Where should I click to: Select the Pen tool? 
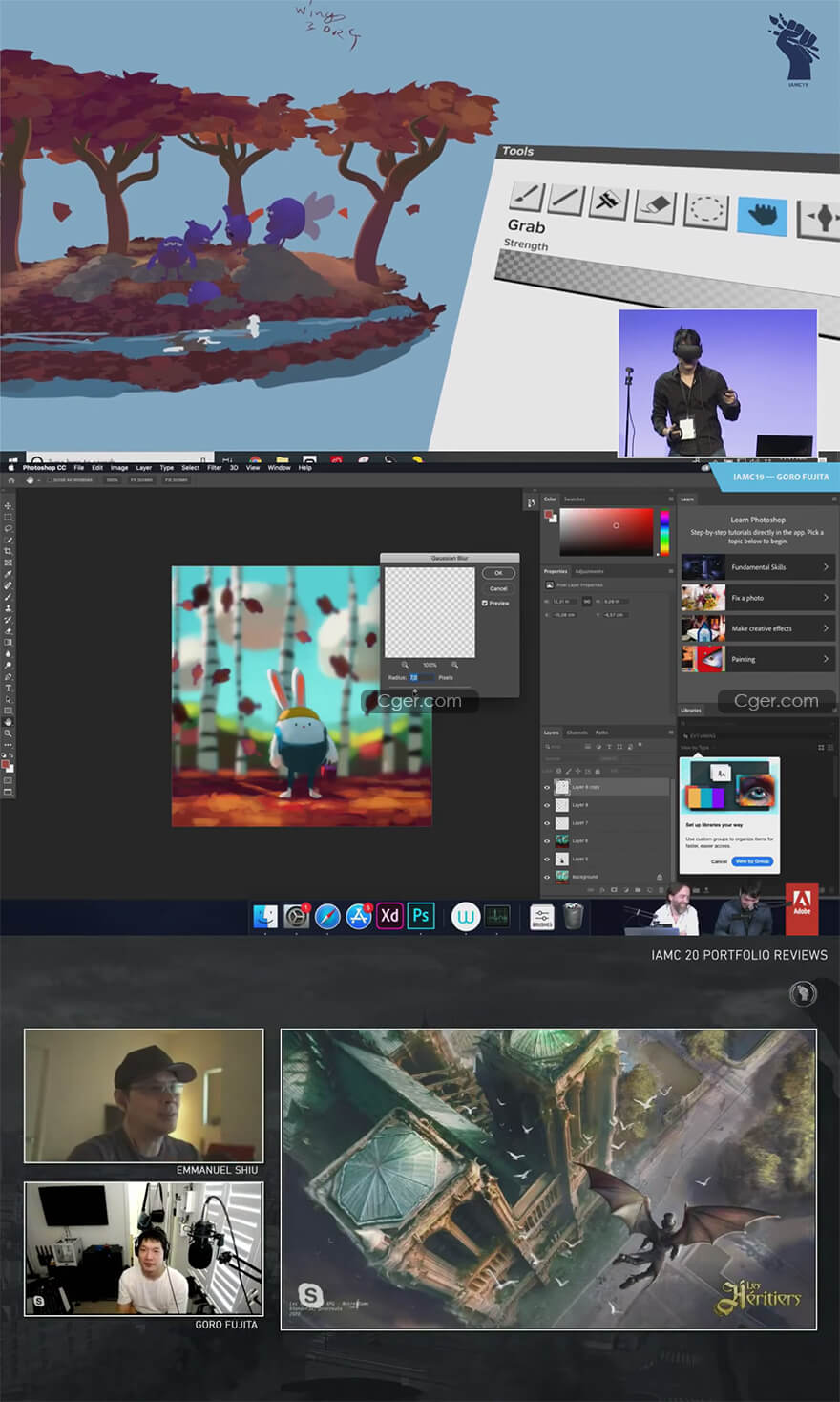pos(8,676)
